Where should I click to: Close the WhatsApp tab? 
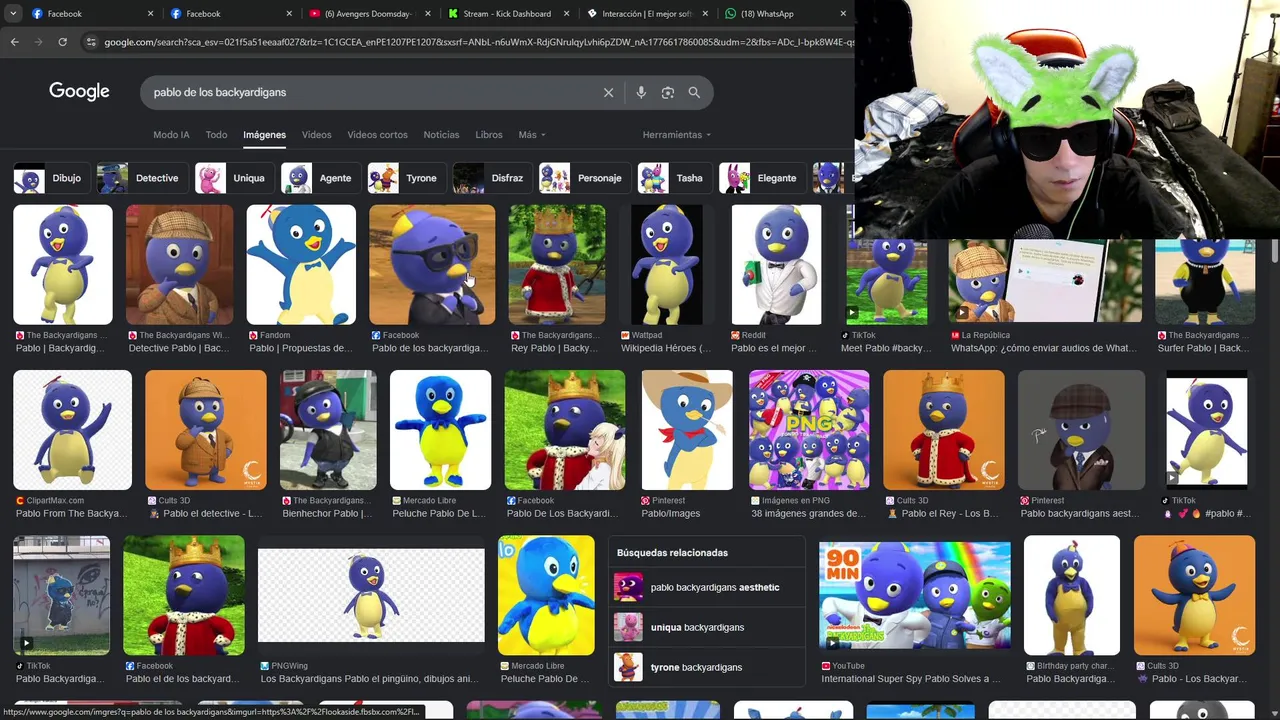(843, 14)
